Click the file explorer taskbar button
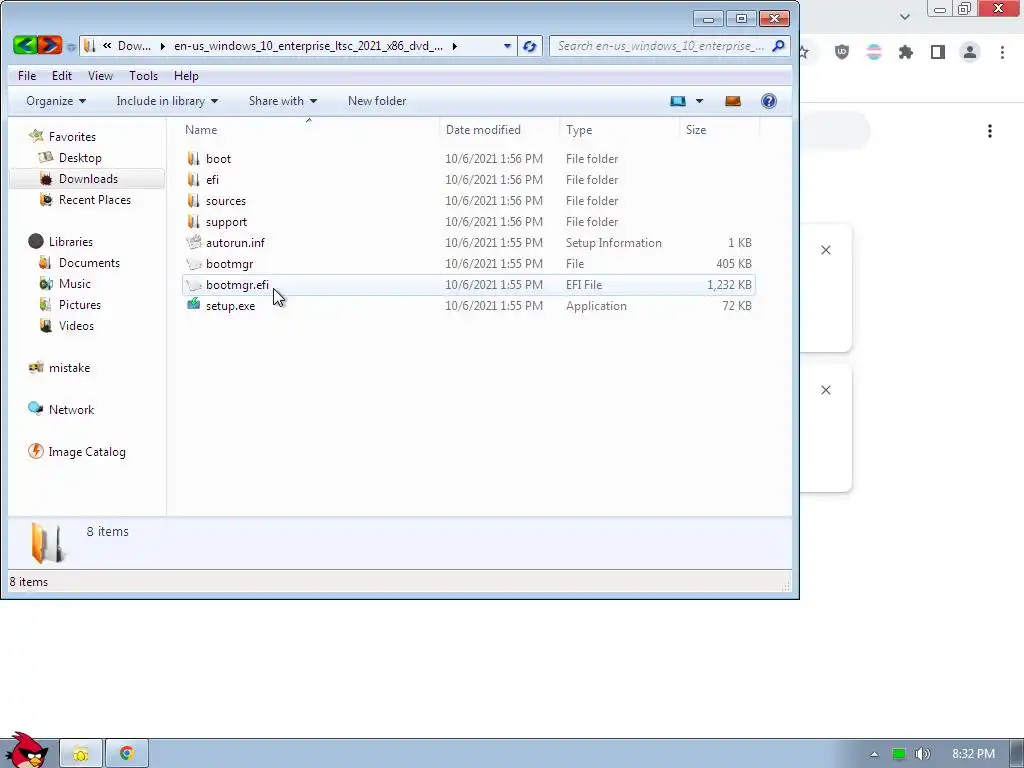 pyautogui.click(x=81, y=754)
